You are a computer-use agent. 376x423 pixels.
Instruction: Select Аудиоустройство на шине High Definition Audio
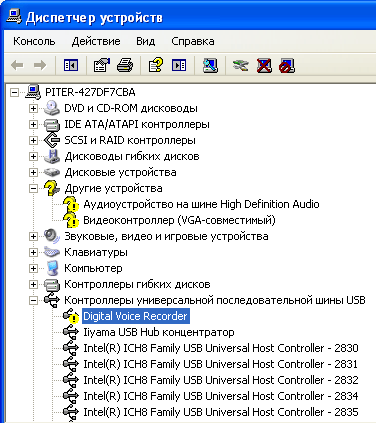click(x=201, y=204)
